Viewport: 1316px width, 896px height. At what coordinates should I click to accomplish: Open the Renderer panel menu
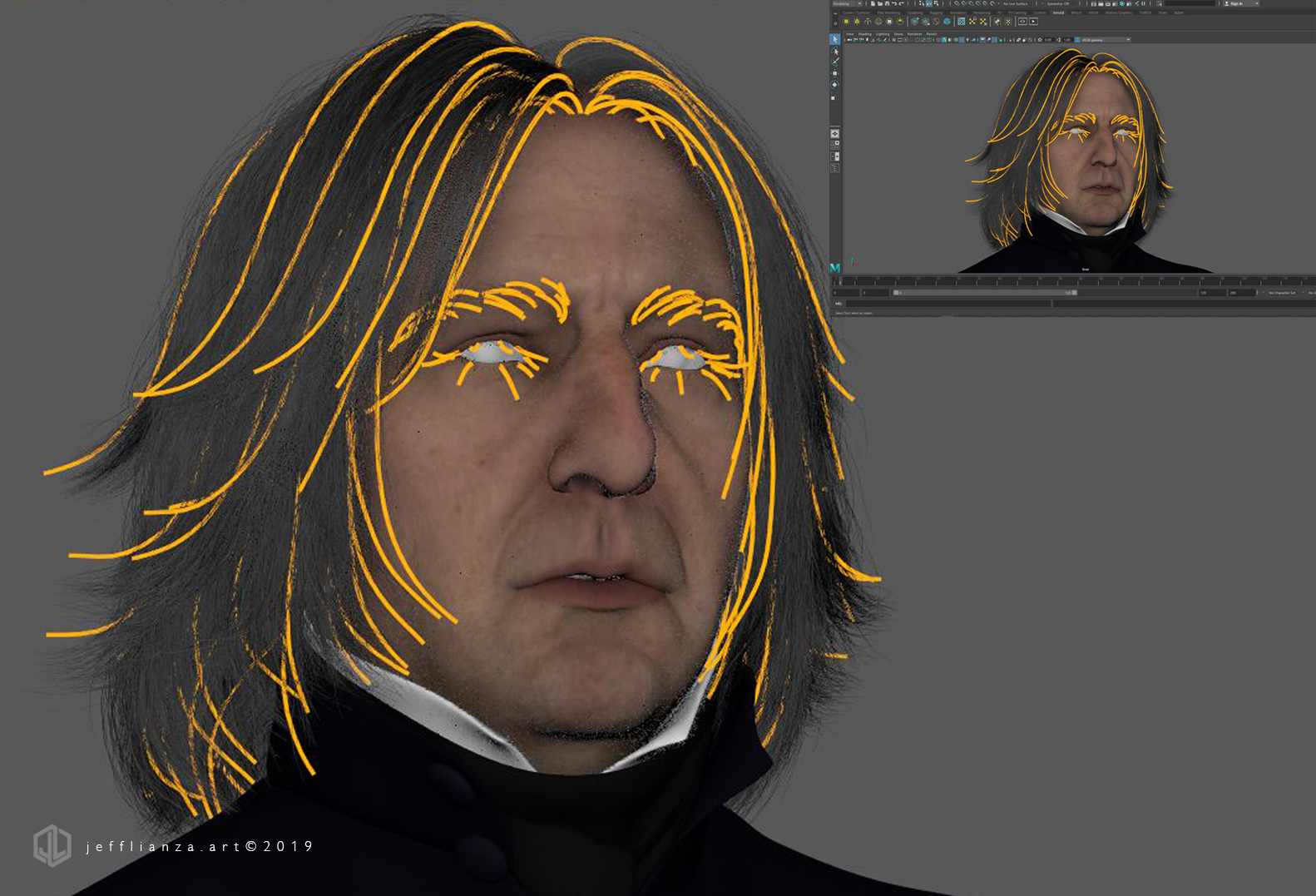(x=914, y=34)
